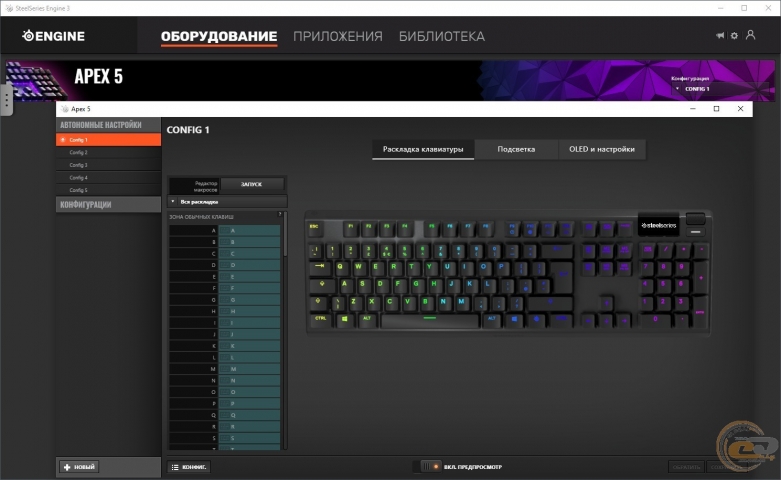Click the media button below volume roller
This screenshot has height=480, width=781.
pos(696,232)
